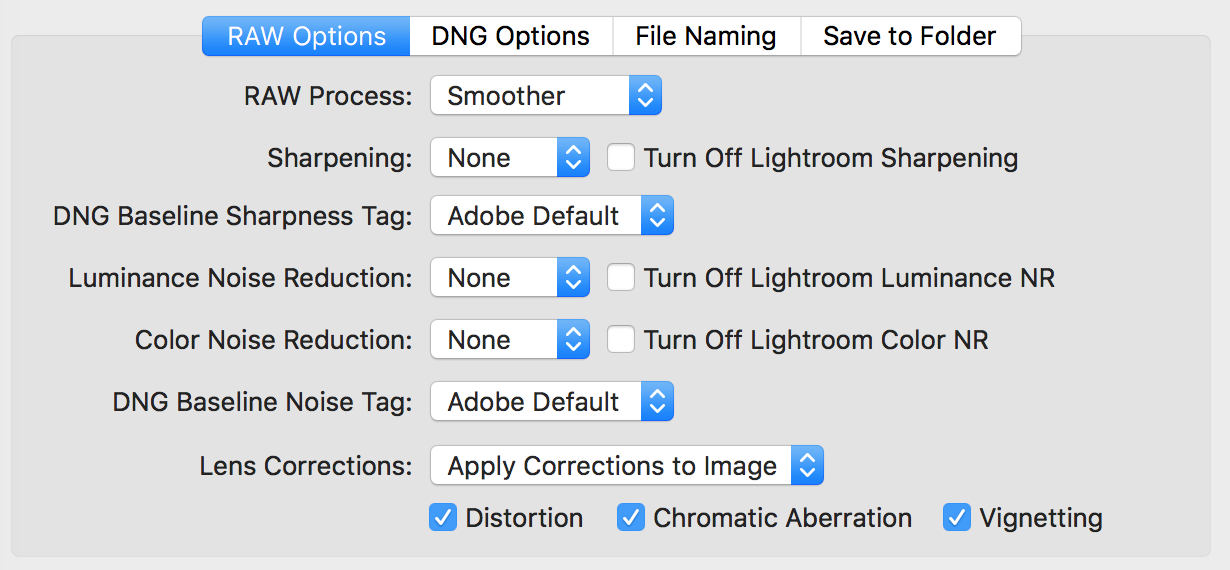Open the File Naming tab
This screenshot has width=1230, height=570.
(706, 36)
